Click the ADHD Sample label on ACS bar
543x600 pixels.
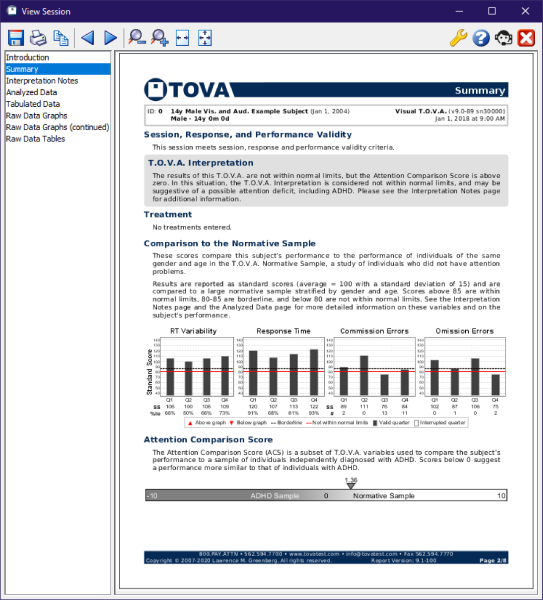[x=275, y=496]
